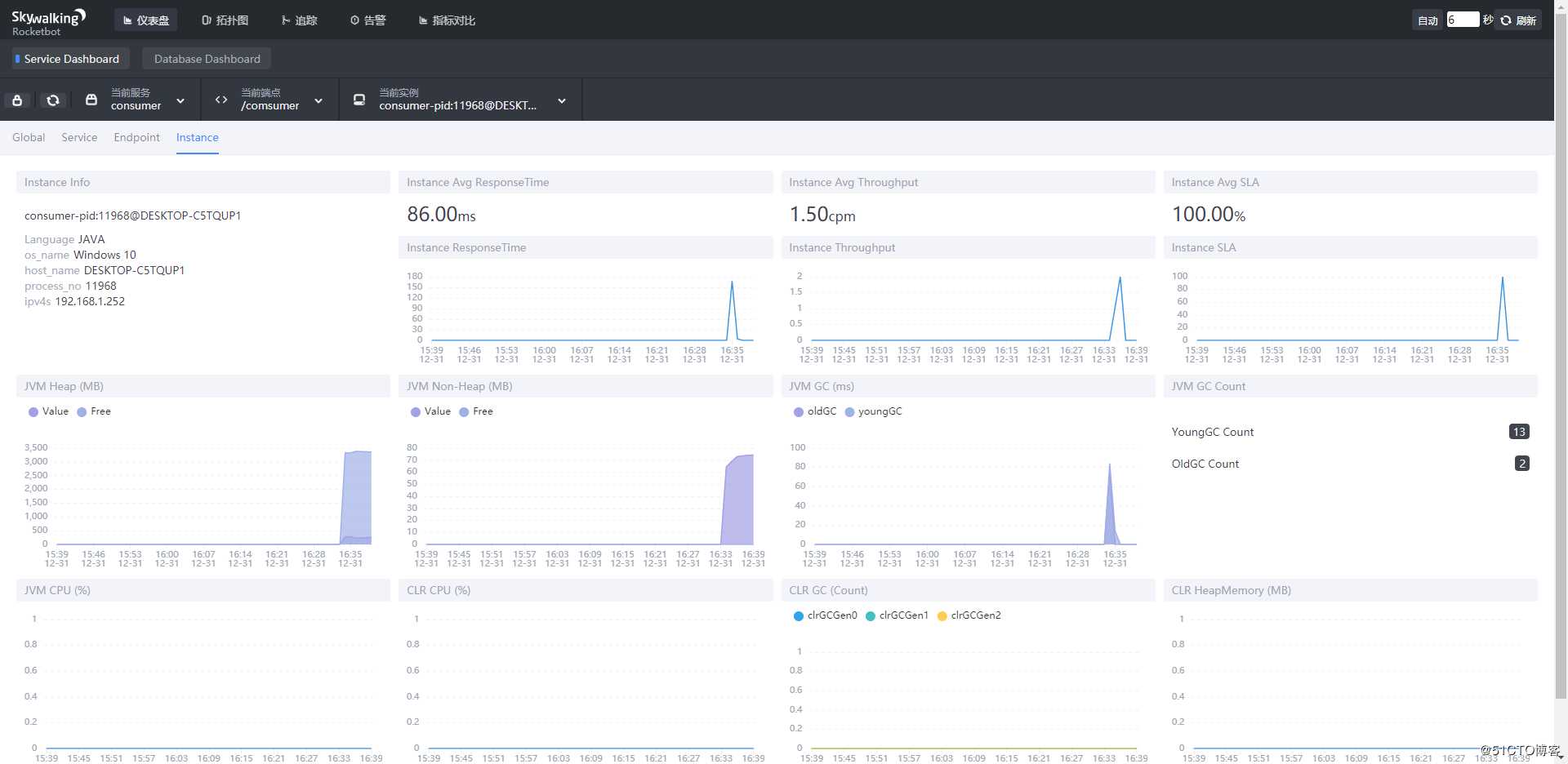1568x764 pixels.
Task: Click the JVM CPU (%) panel header
Action: [203, 590]
